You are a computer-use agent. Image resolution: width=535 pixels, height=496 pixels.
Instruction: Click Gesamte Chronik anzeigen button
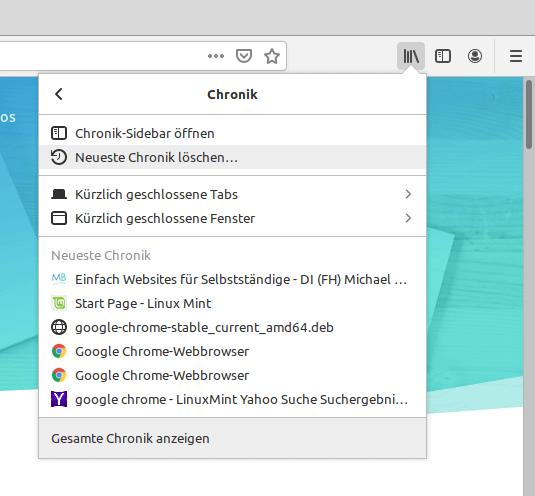pyautogui.click(x=232, y=438)
